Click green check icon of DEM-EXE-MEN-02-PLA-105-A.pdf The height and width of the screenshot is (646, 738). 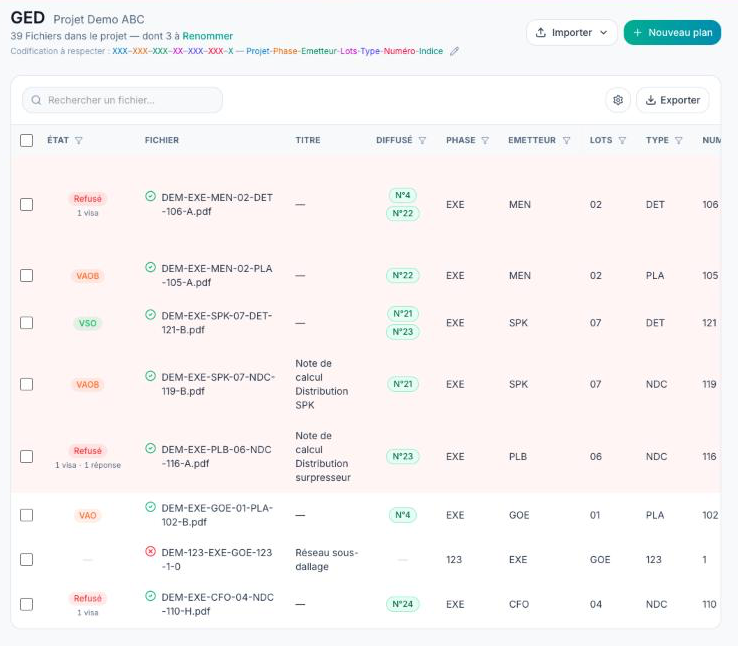pos(151,267)
